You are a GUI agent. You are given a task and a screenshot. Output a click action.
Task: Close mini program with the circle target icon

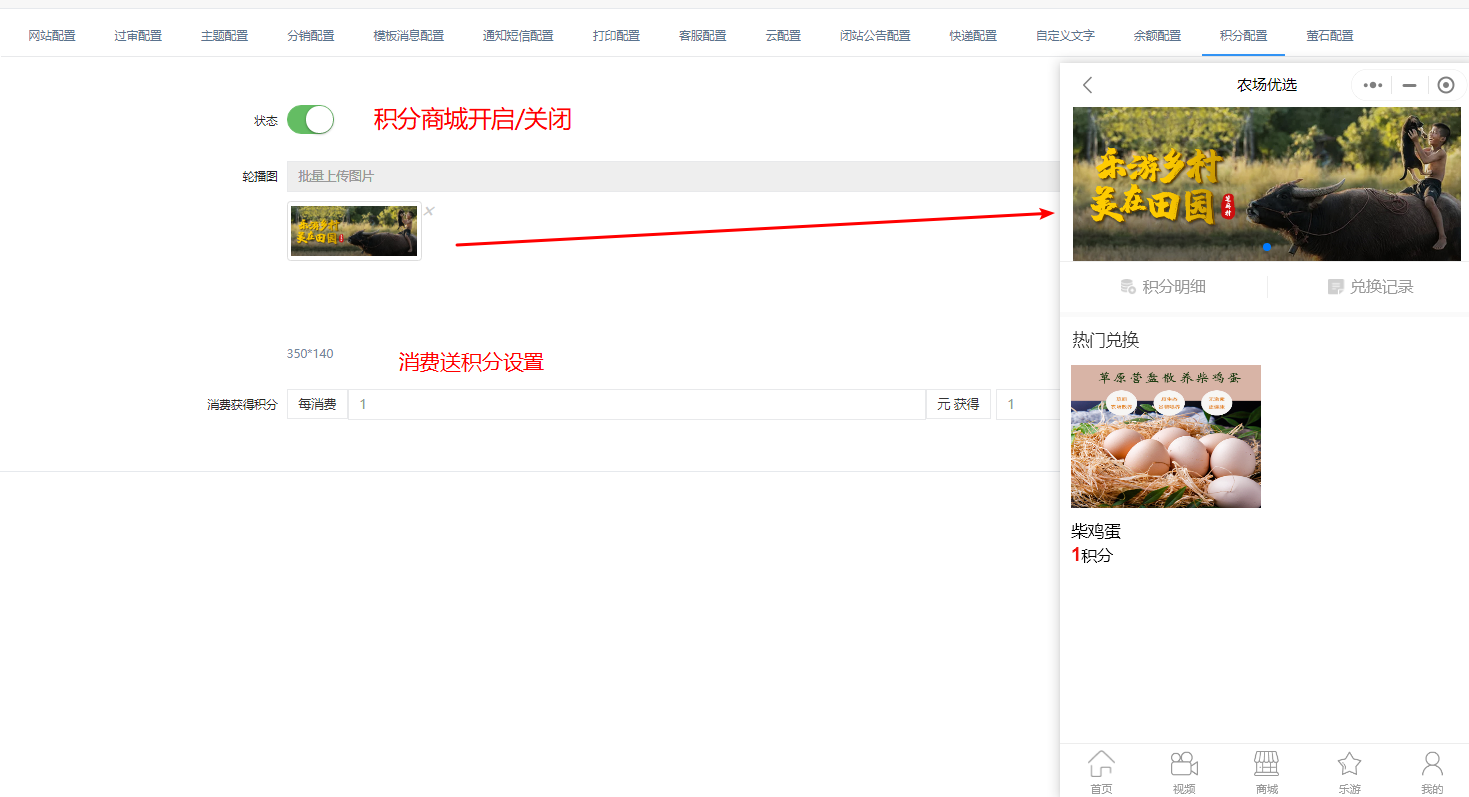1445,85
